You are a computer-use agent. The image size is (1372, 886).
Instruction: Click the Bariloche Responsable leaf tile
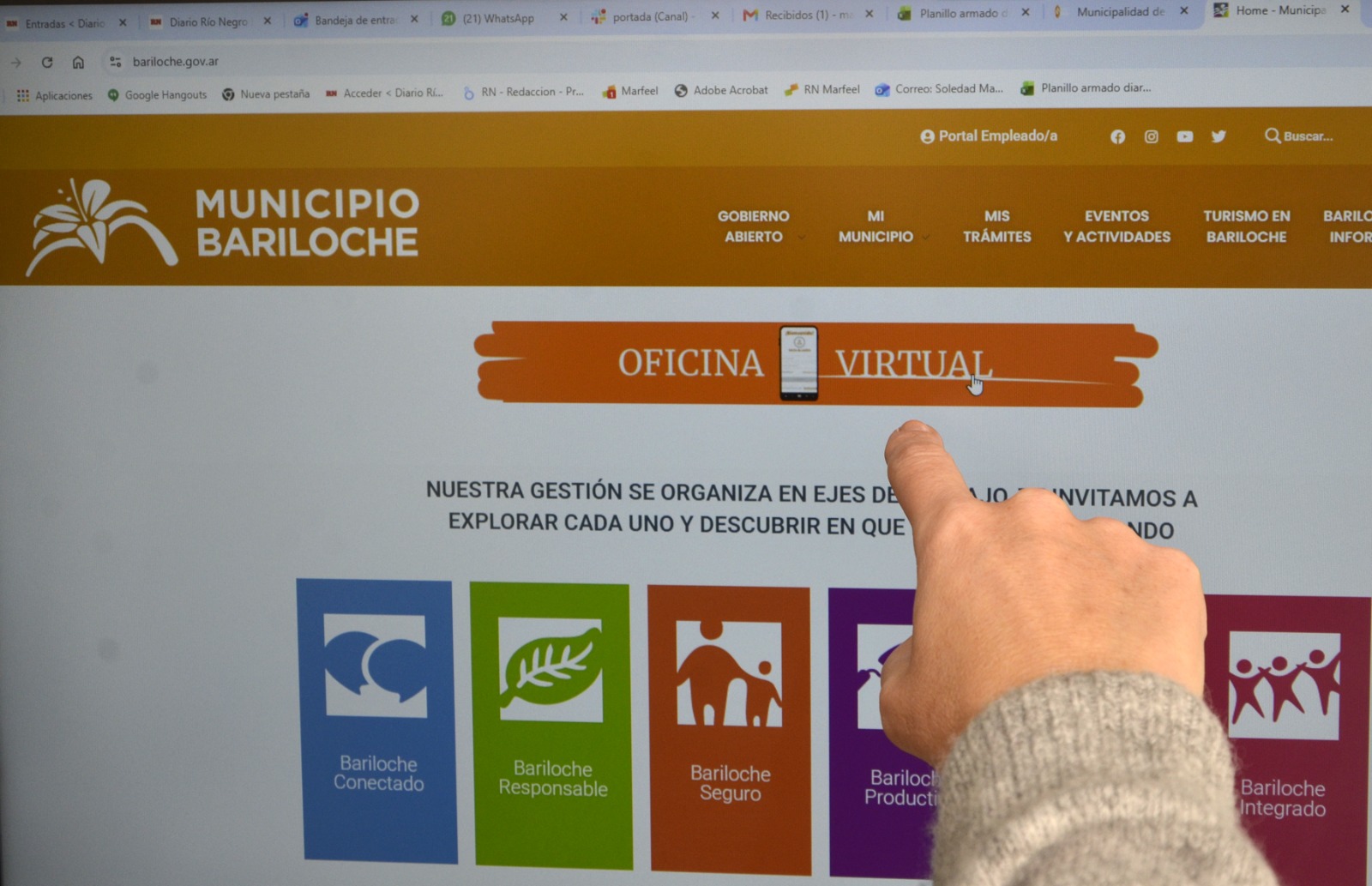pos(551,726)
